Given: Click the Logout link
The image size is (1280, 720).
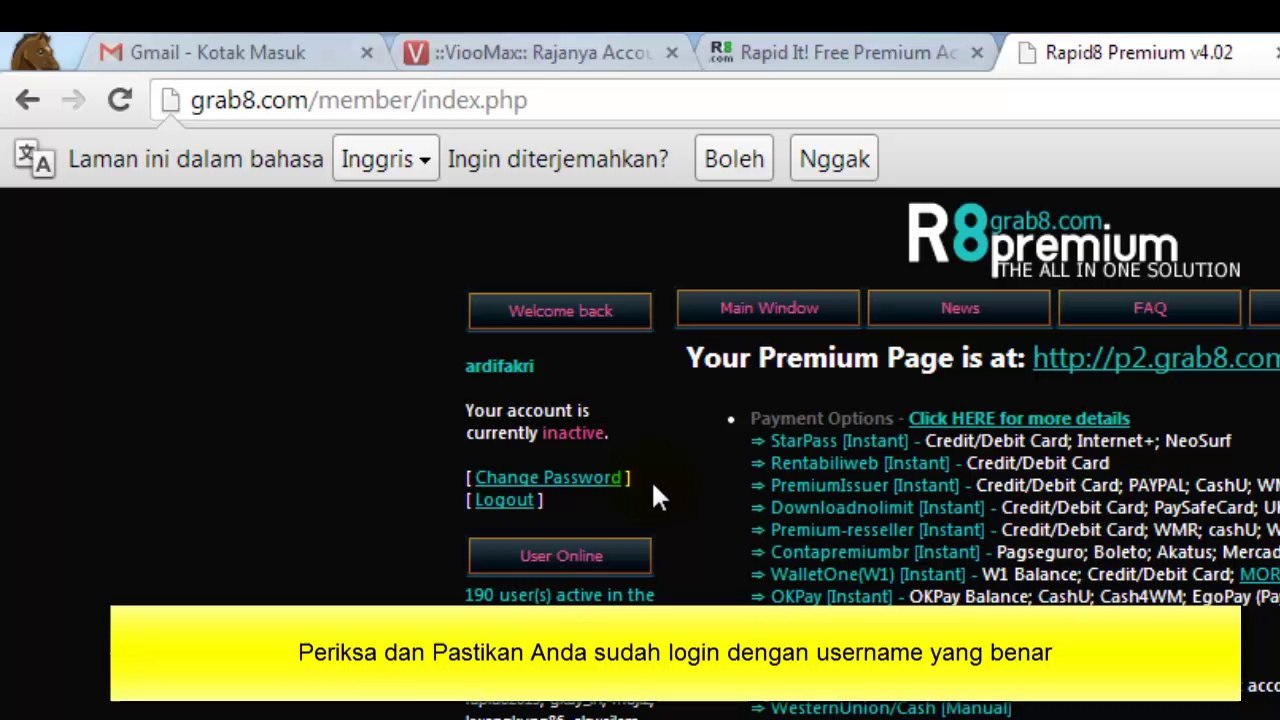Looking at the screenshot, I should coord(504,500).
